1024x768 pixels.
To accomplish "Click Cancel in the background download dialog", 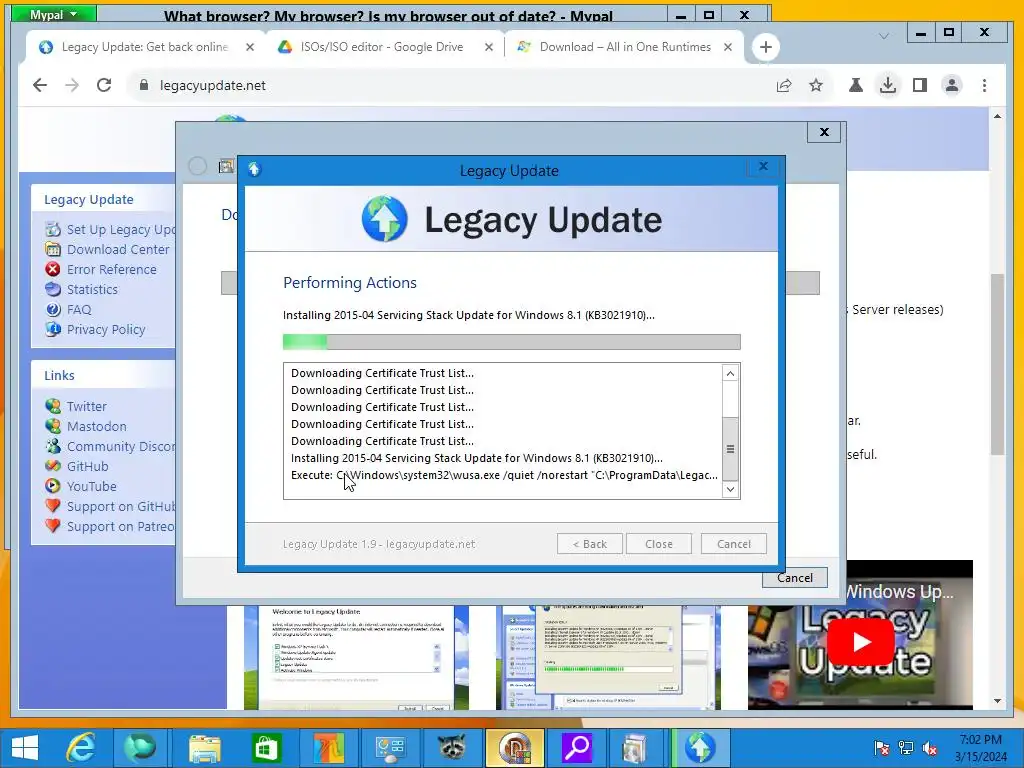I will tap(795, 578).
